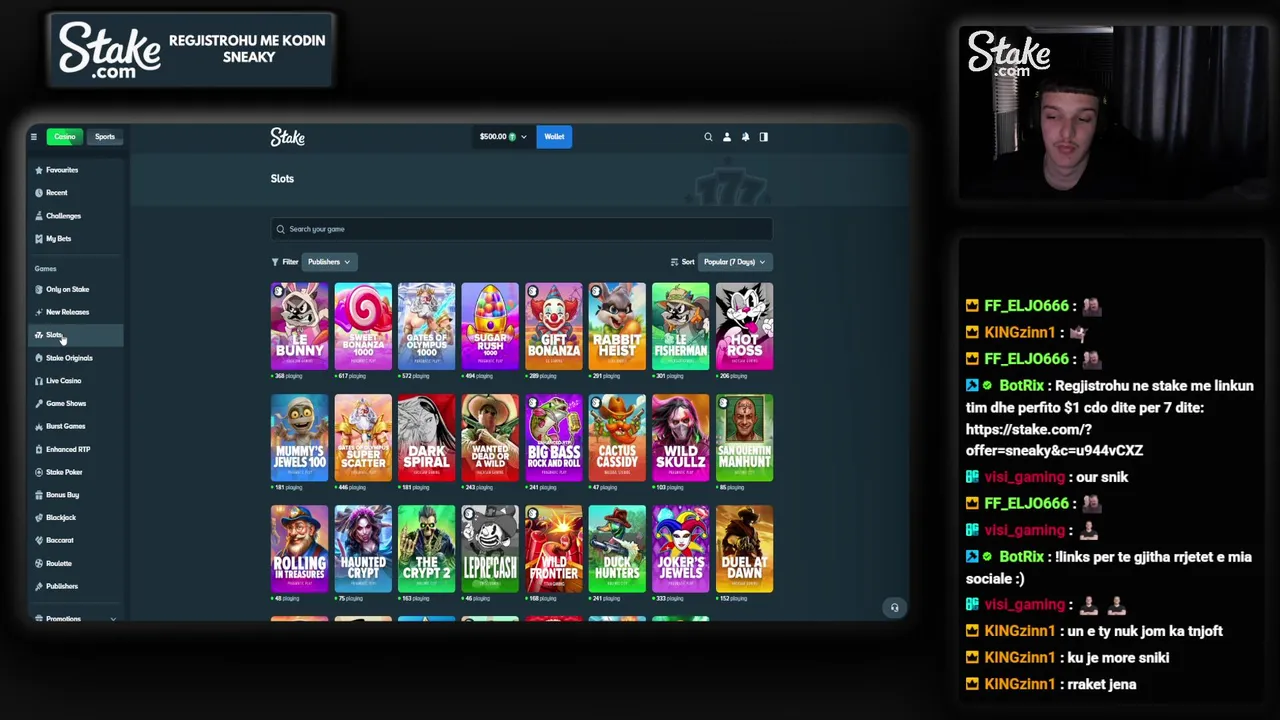Toggle the chat panel icon in header
The height and width of the screenshot is (720, 1280).
764,137
